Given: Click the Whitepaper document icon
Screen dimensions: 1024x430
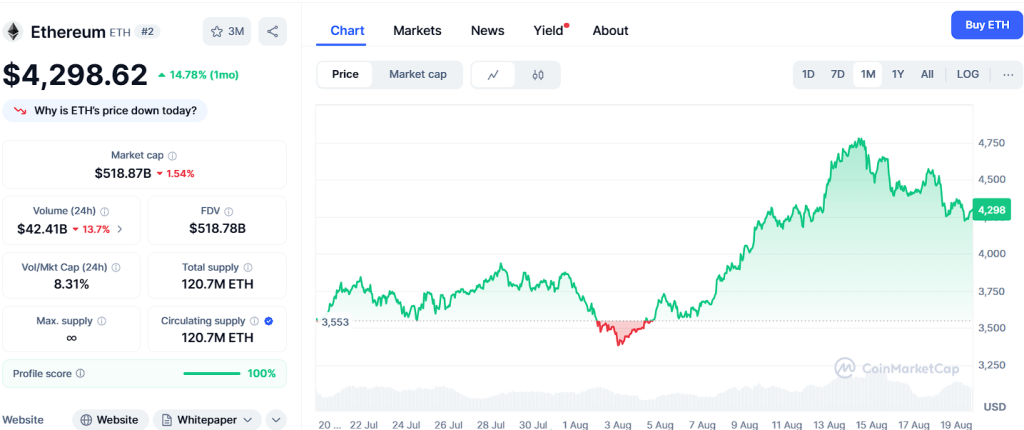Looking at the screenshot, I should tap(167, 420).
